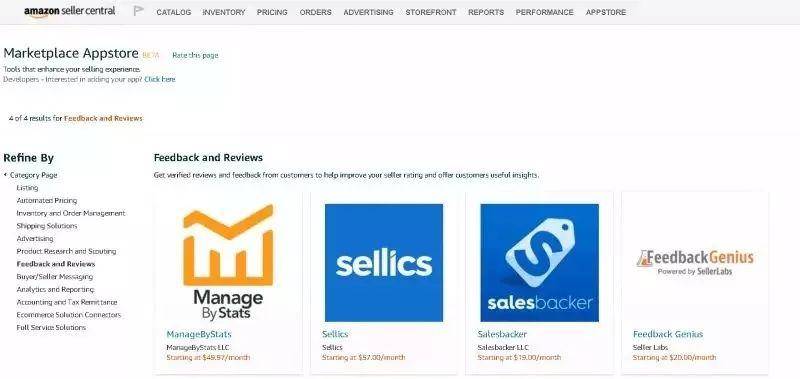Select Shipping Solutions category

click(46, 226)
